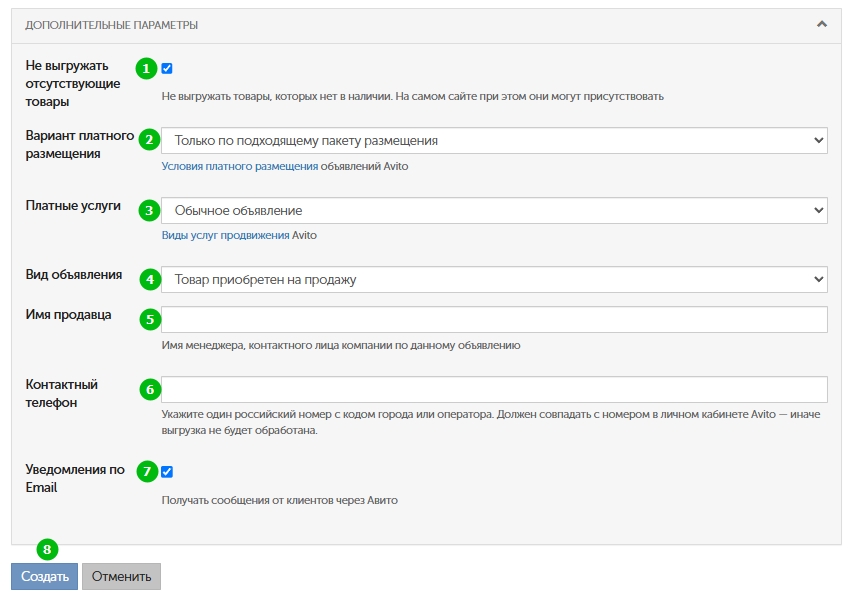Focus the 'Имя продавца' input field

494,319
